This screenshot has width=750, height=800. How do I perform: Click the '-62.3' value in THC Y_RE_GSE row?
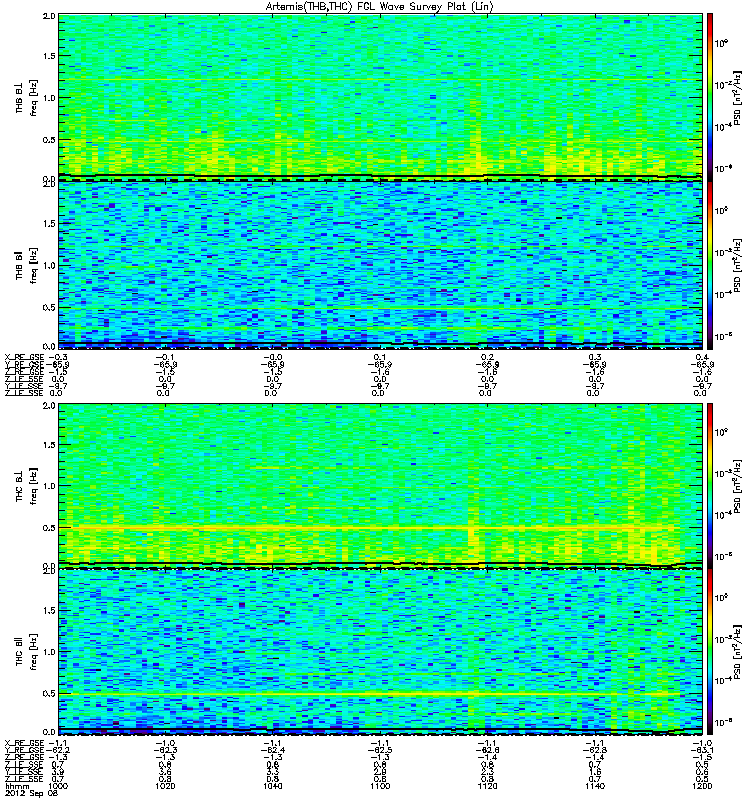(x=165, y=750)
